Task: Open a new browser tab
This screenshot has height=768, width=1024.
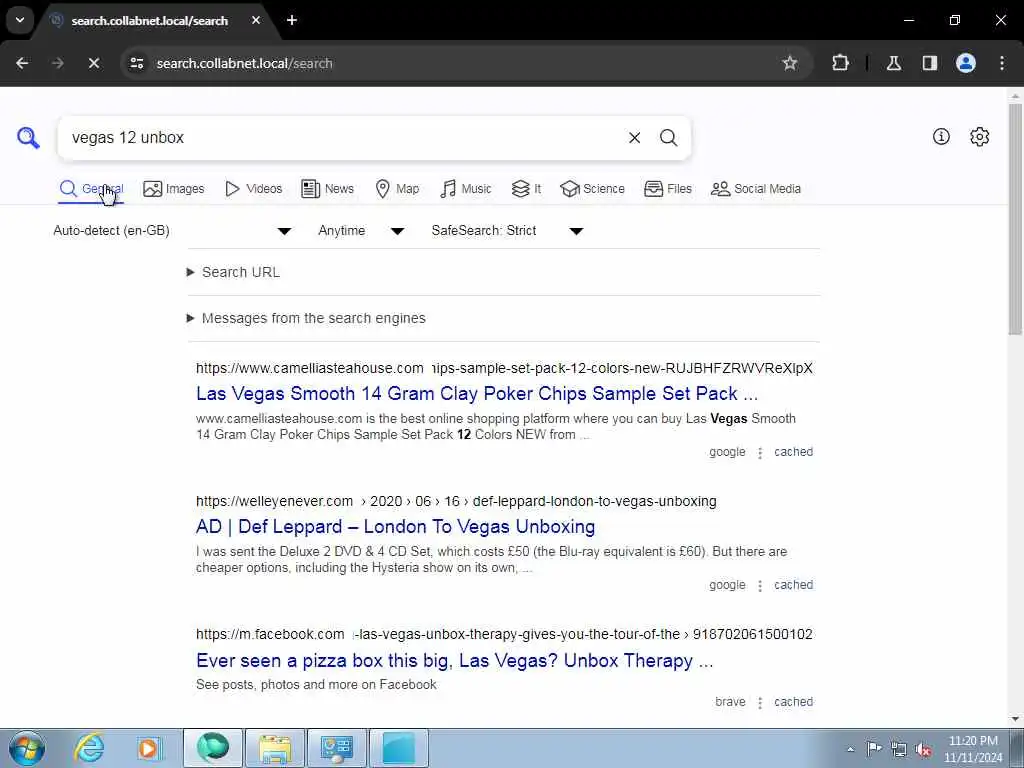Action: click(x=292, y=20)
